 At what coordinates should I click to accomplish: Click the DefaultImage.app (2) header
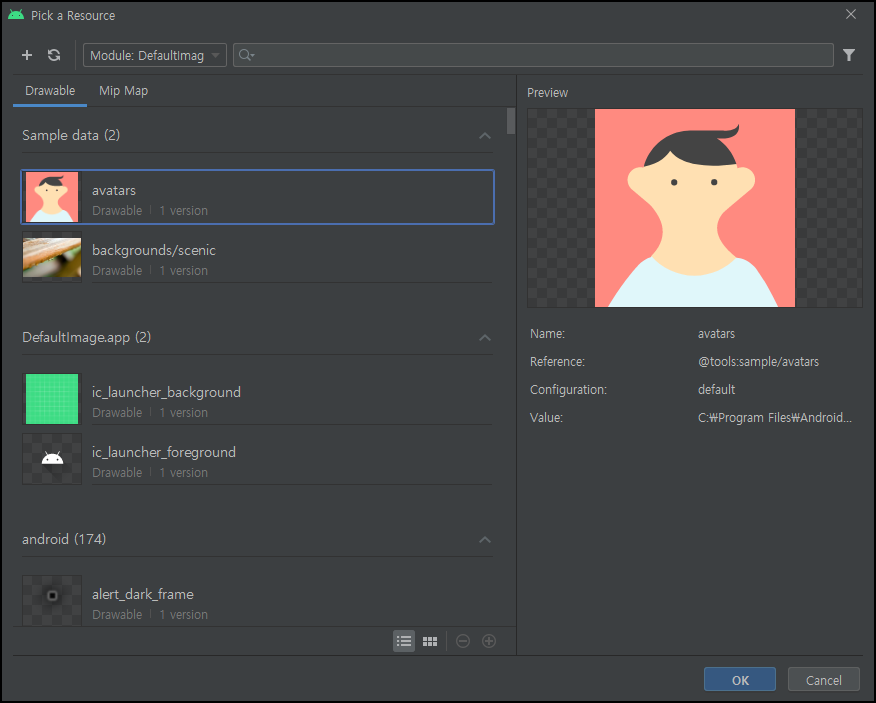point(87,337)
